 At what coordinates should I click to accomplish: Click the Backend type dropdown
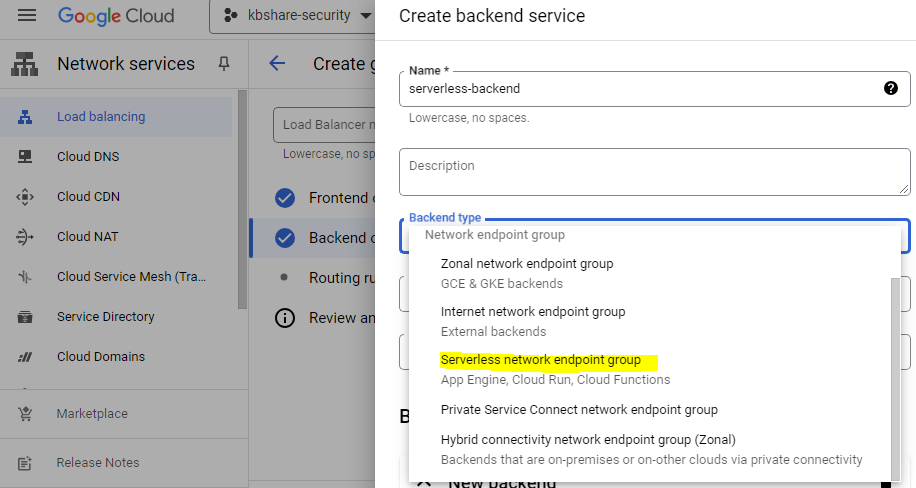[x=654, y=236]
